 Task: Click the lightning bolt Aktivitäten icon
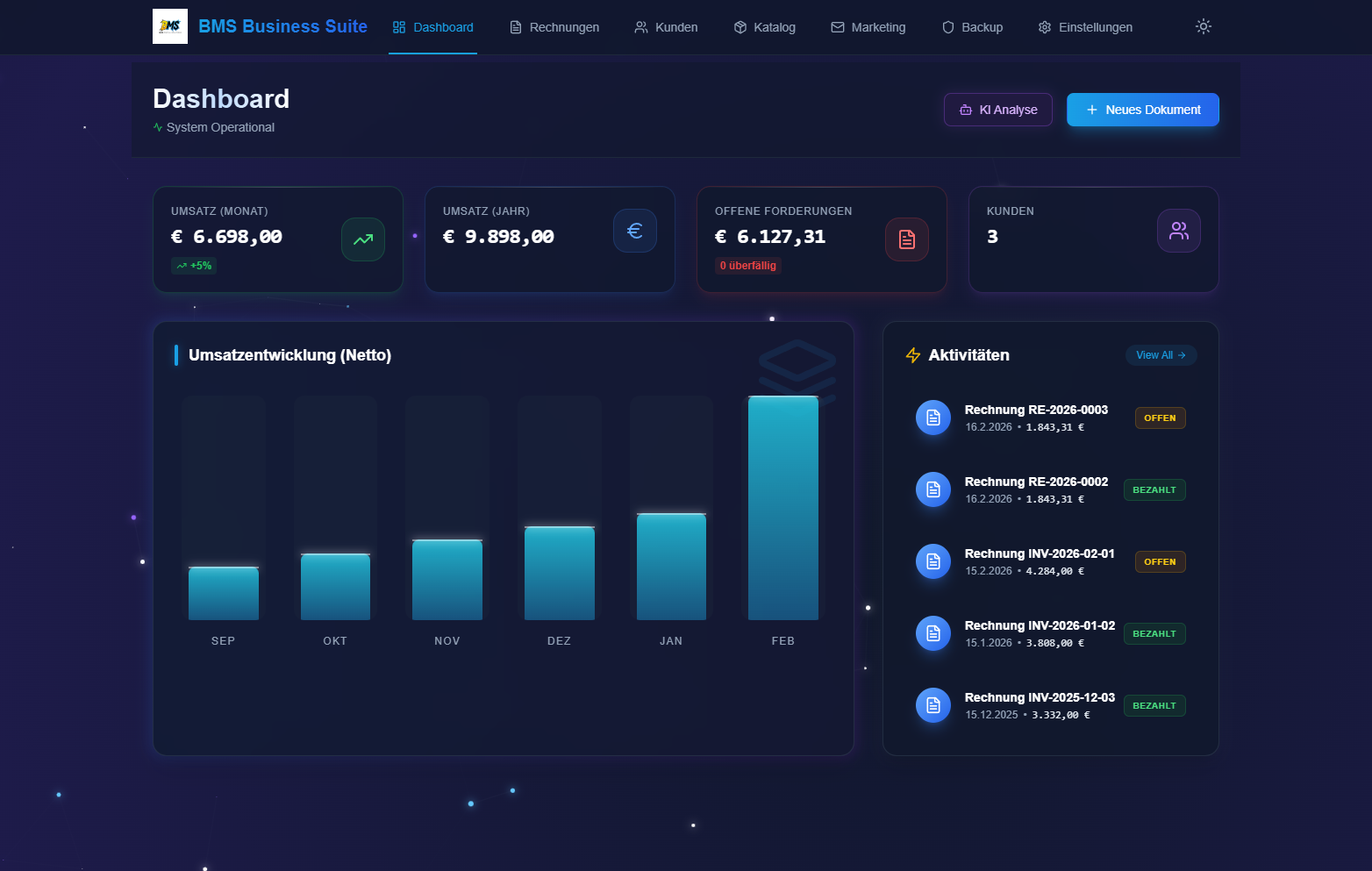point(913,355)
